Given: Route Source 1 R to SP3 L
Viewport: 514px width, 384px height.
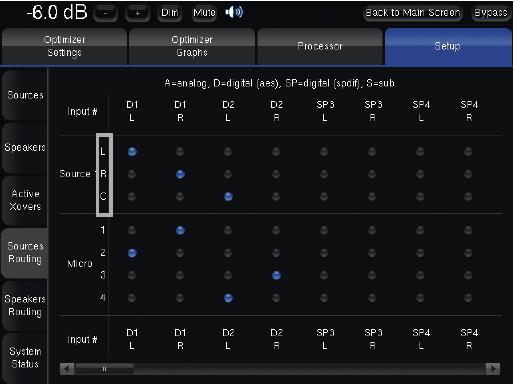Looking at the screenshot, I should pos(324,174).
